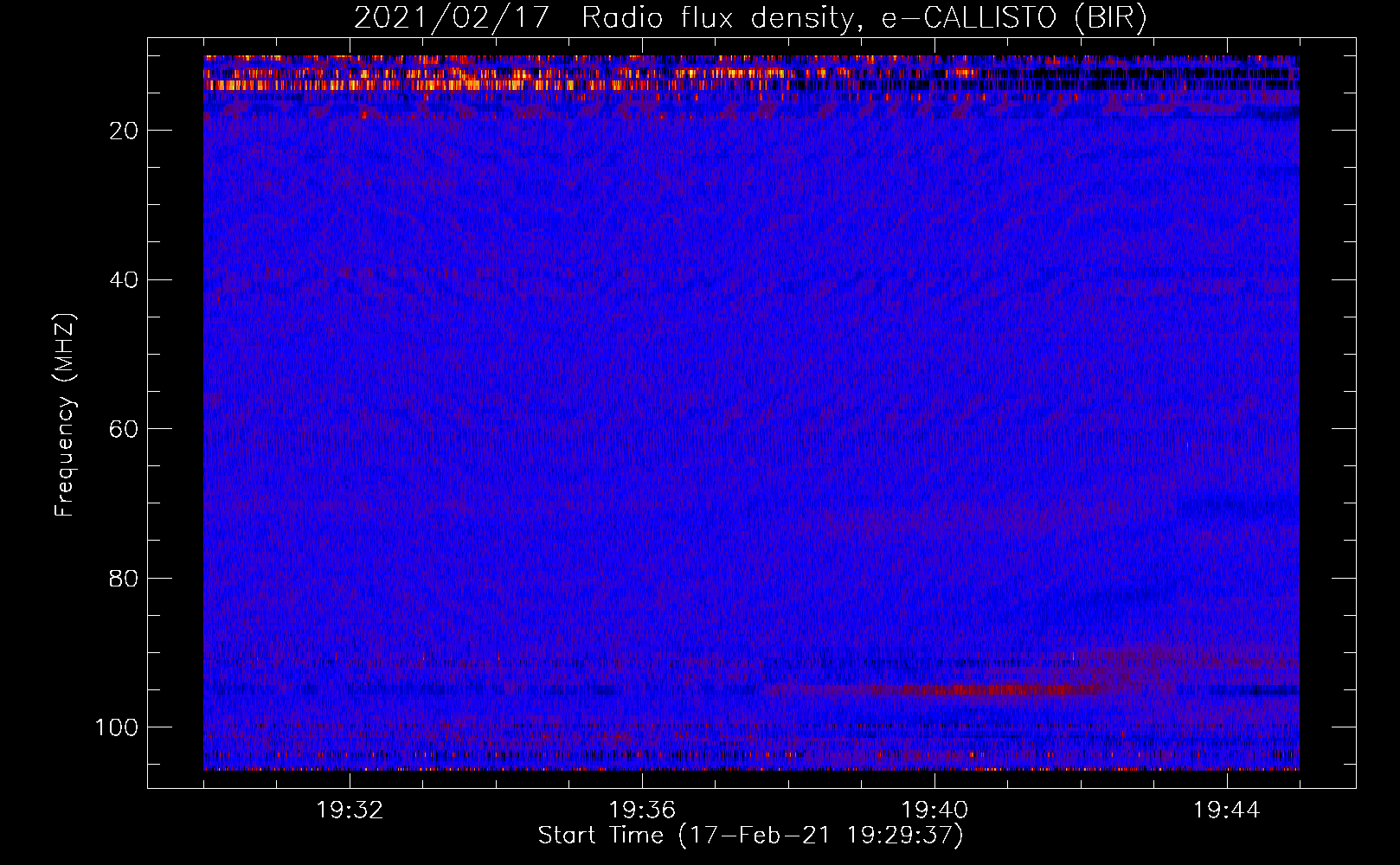Click the 60 frequency tick label
The width and height of the screenshot is (1400, 865).
click(125, 429)
